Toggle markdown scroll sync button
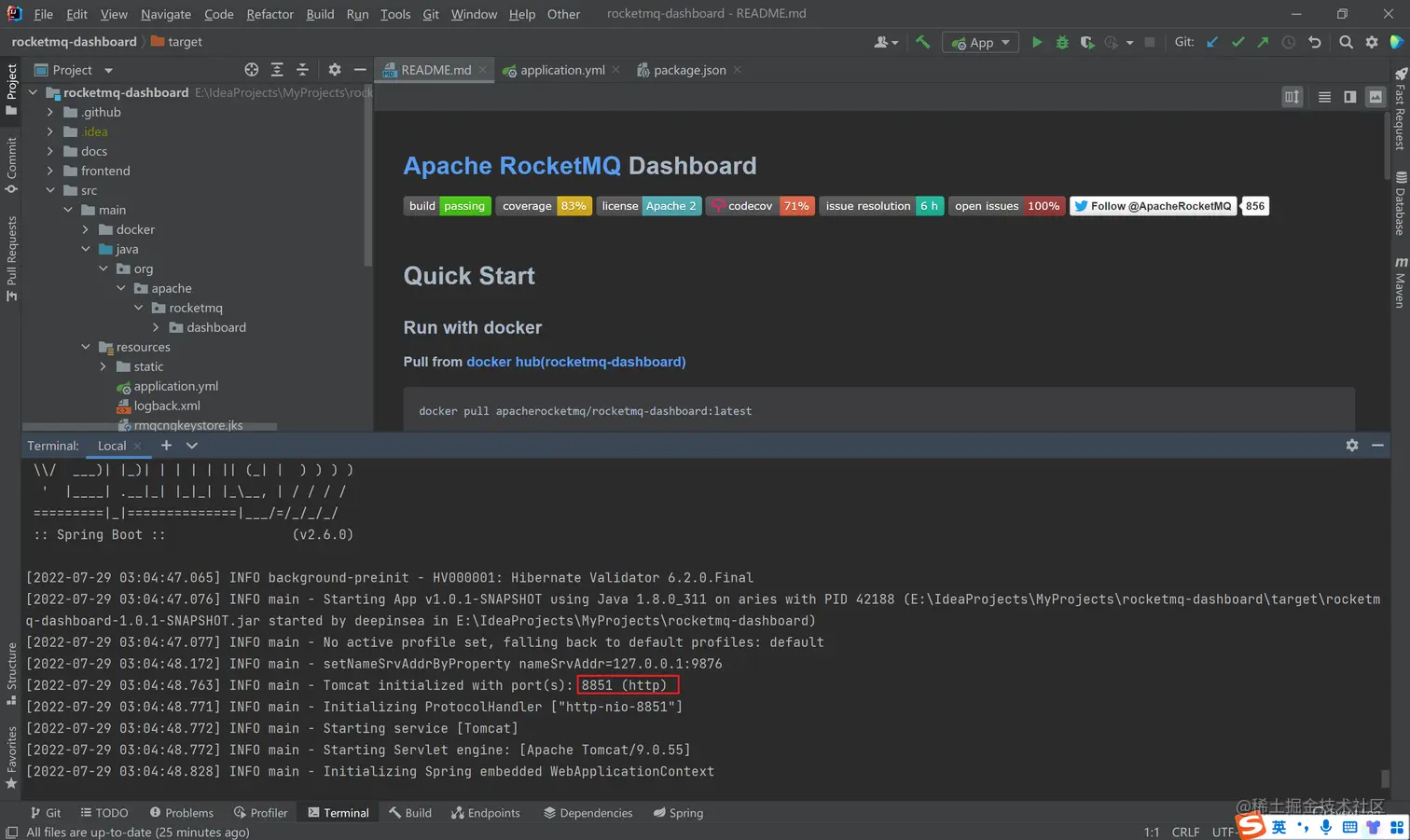 tap(1292, 97)
